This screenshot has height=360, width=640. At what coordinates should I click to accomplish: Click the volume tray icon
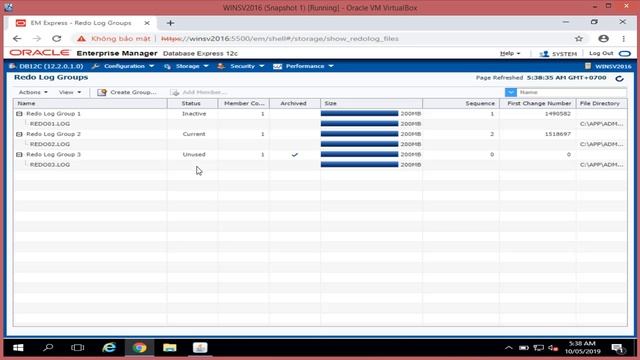[553, 348]
